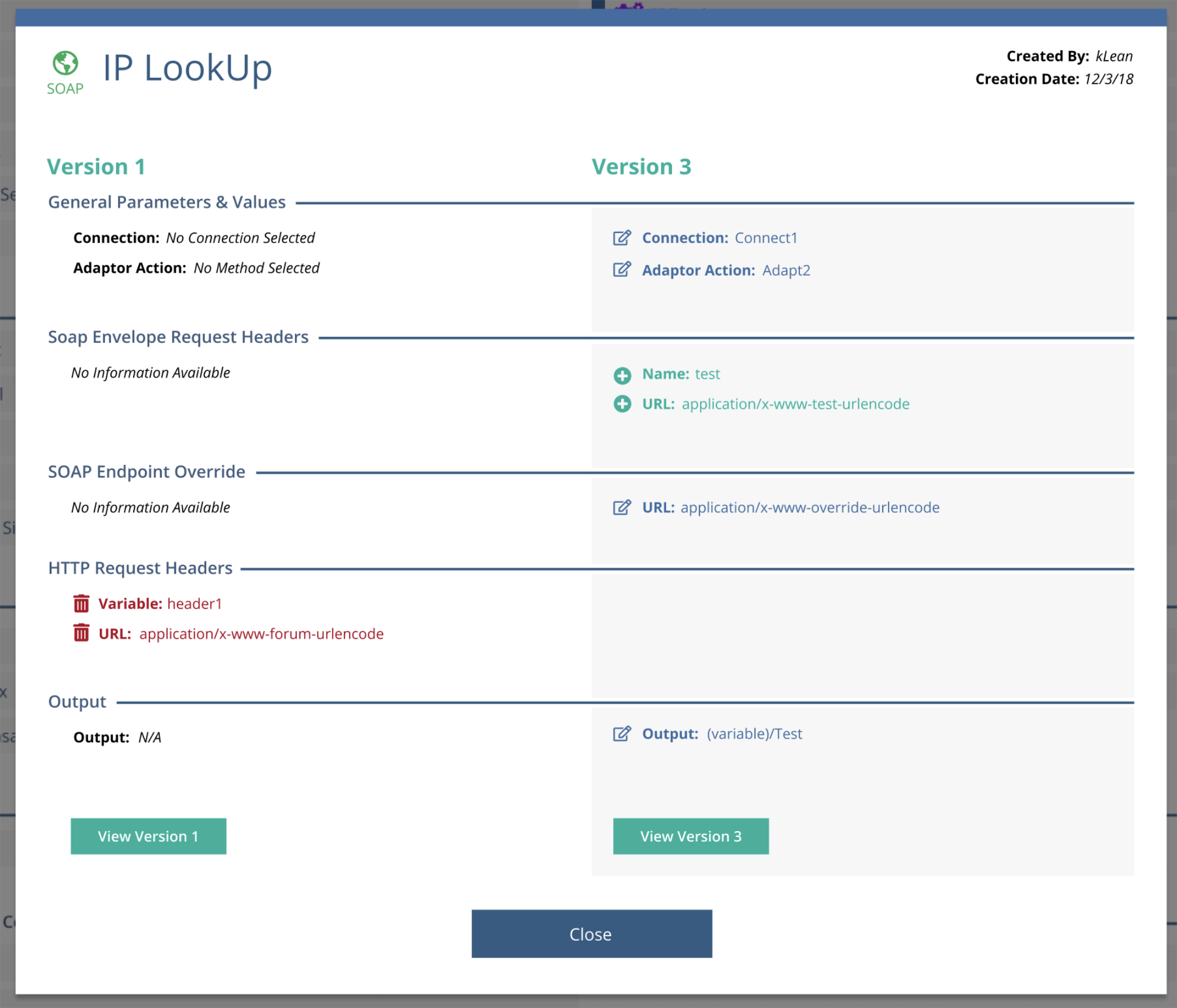Click the application/x-www-override-urlencode URL text
Viewport: 1177px width, 1008px height.
coord(810,508)
